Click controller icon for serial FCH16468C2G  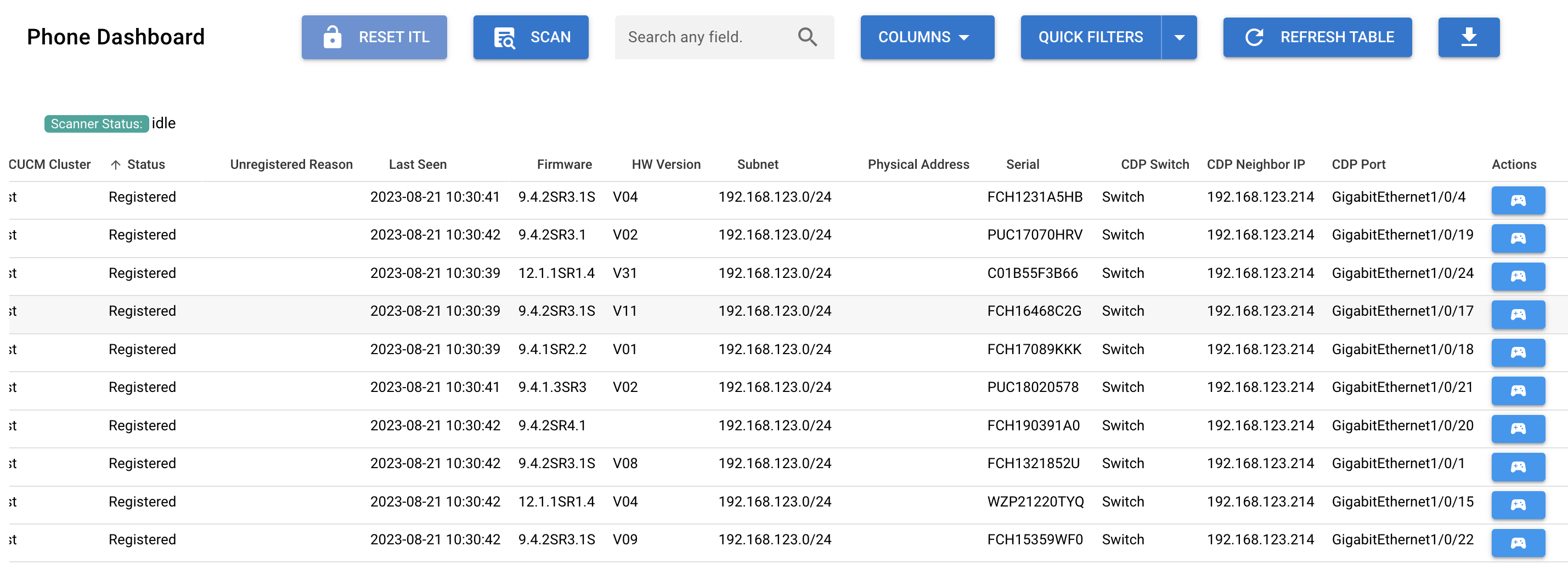1518,314
